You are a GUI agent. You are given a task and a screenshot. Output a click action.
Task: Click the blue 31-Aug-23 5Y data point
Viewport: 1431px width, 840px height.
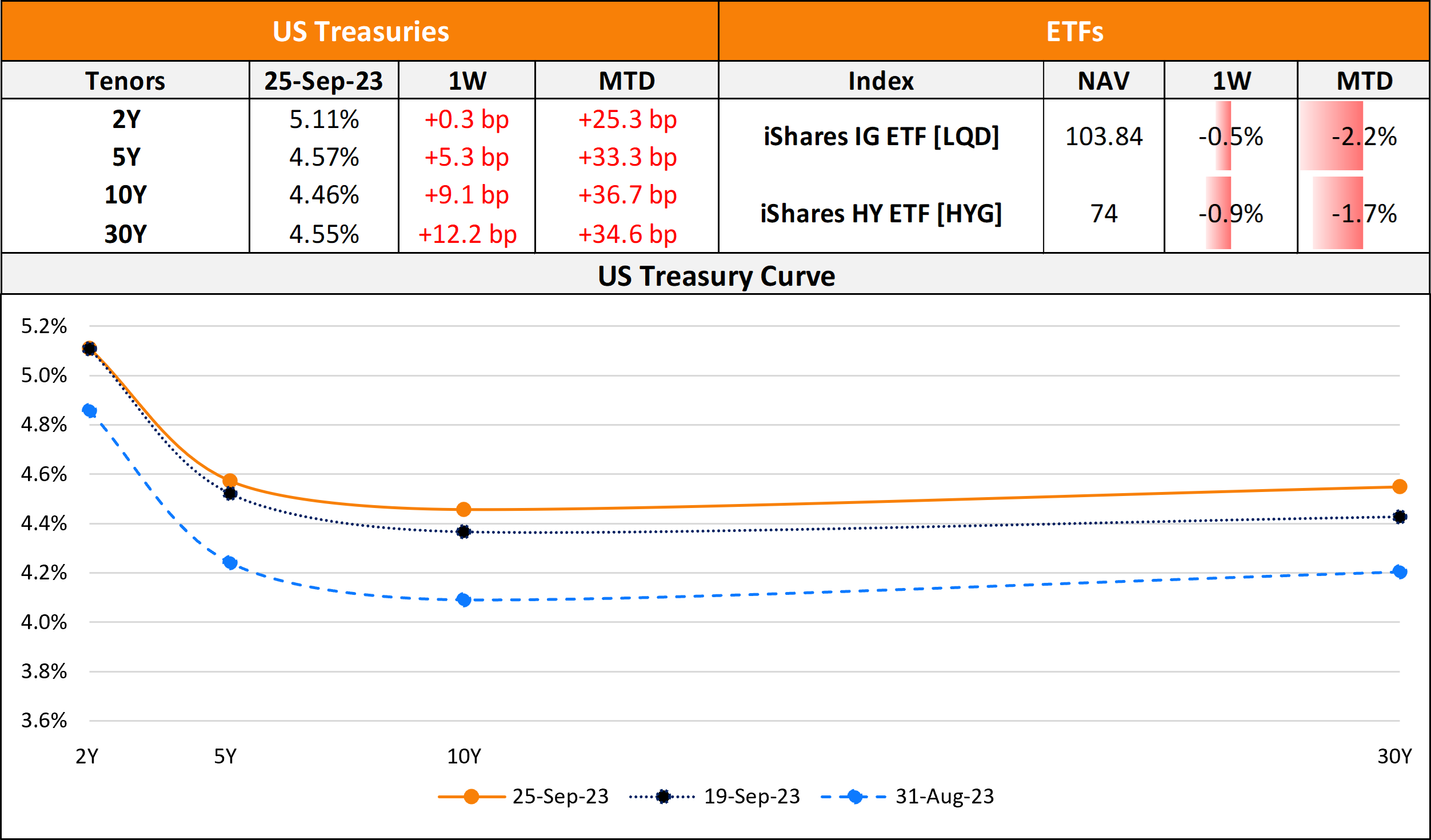[x=230, y=563]
